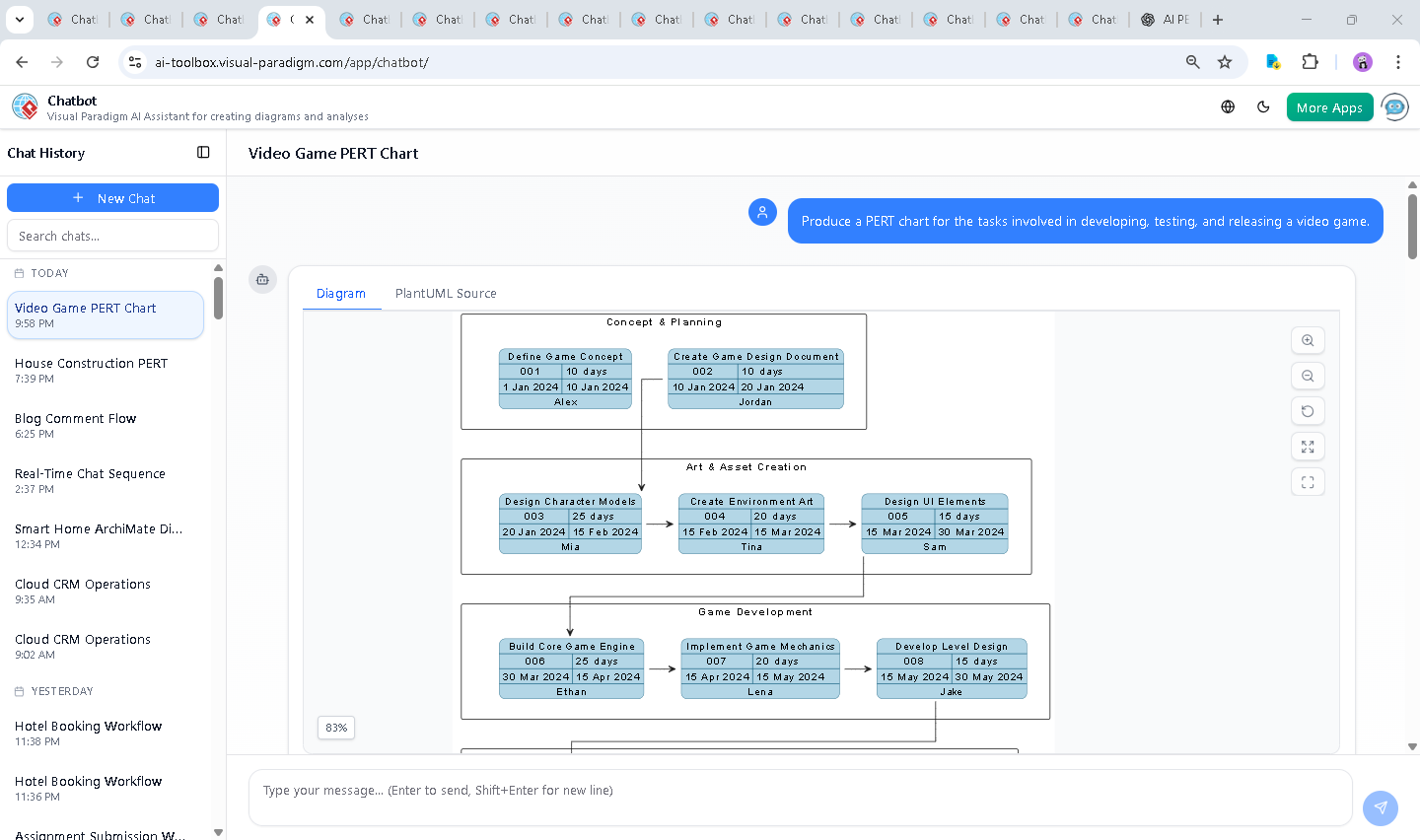Click the 83% zoom level indicator

(x=335, y=728)
